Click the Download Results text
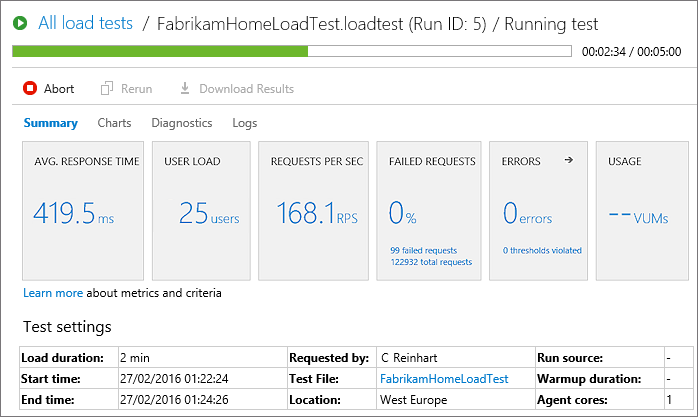Screen dimensions: 698x417 point(246,89)
